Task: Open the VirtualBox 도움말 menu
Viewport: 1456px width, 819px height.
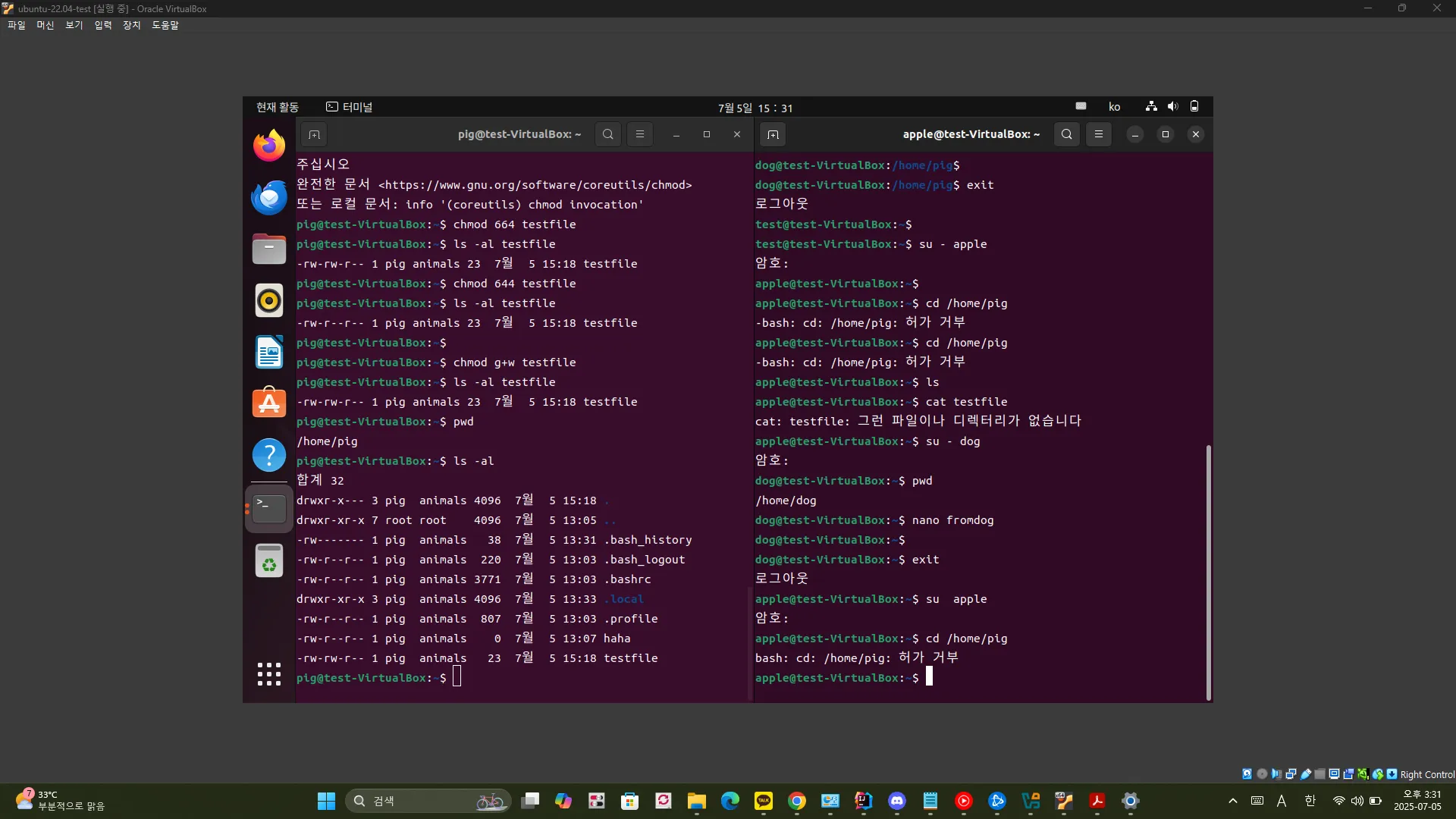Action: (x=165, y=25)
